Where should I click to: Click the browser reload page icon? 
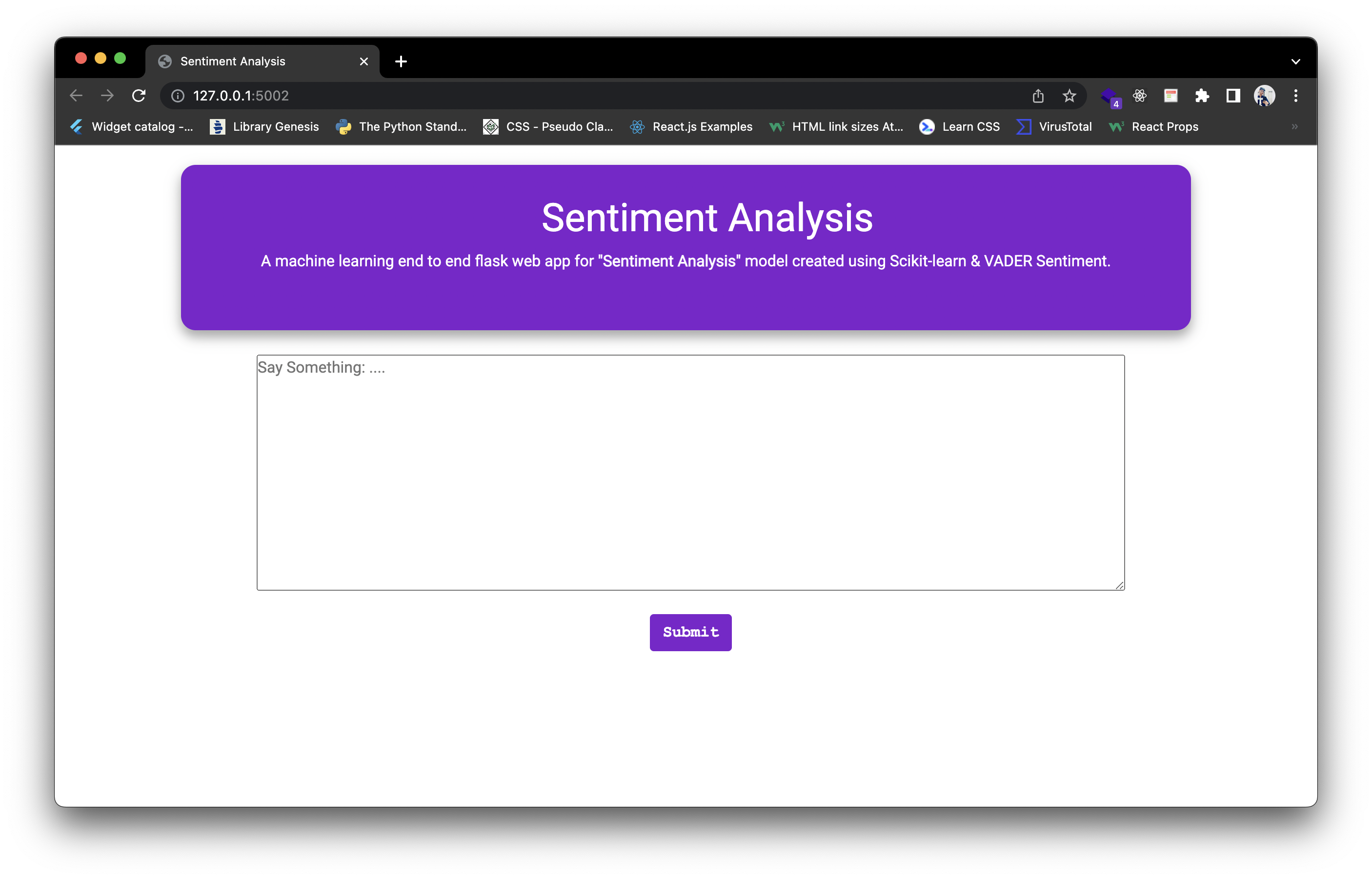(x=139, y=95)
